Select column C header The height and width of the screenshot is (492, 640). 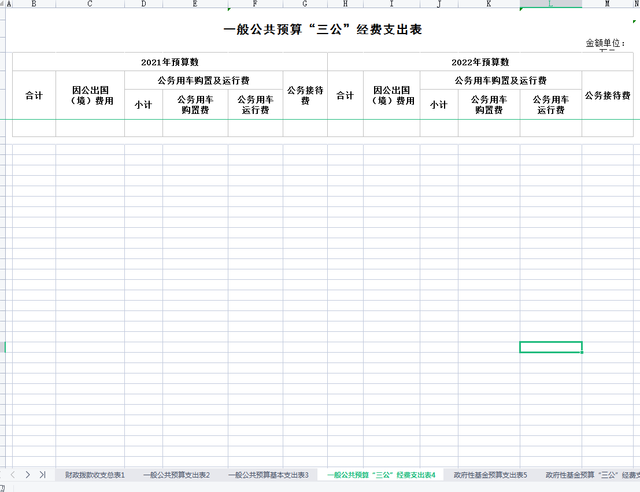90,4
